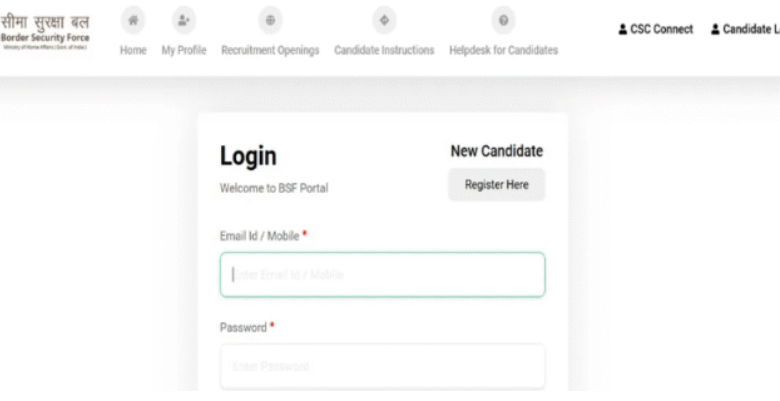Screen dimensions: 780x401
Task: Open Helpdesk for Candidates label
Action: pos(503,50)
